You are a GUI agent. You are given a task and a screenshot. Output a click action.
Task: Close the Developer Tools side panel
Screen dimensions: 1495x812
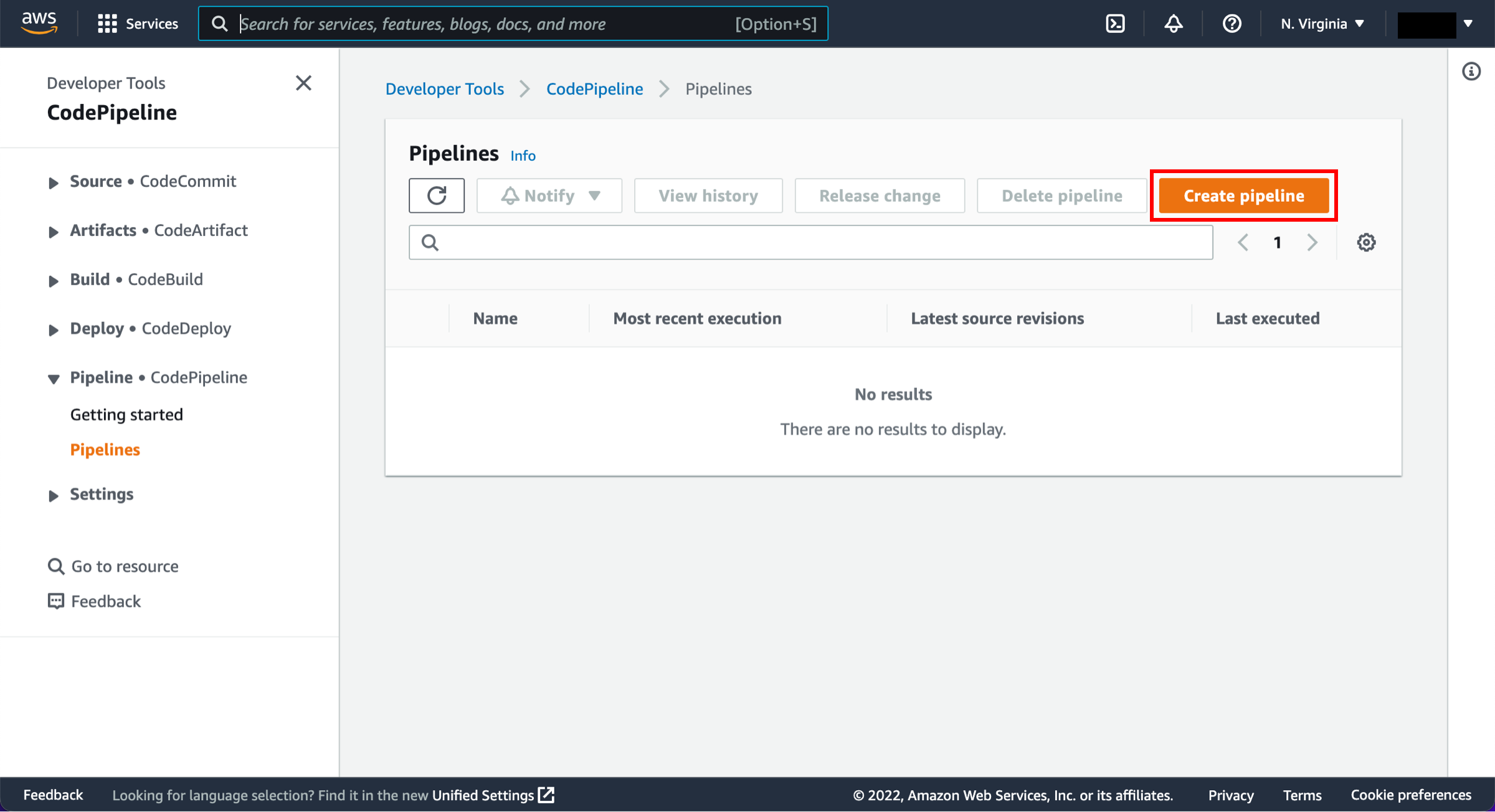click(x=303, y=83)
